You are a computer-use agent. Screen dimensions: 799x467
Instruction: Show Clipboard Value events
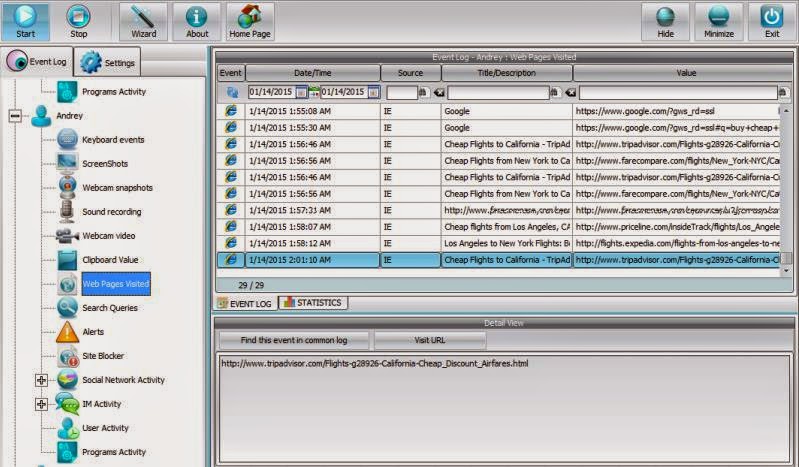coord(110,260)
